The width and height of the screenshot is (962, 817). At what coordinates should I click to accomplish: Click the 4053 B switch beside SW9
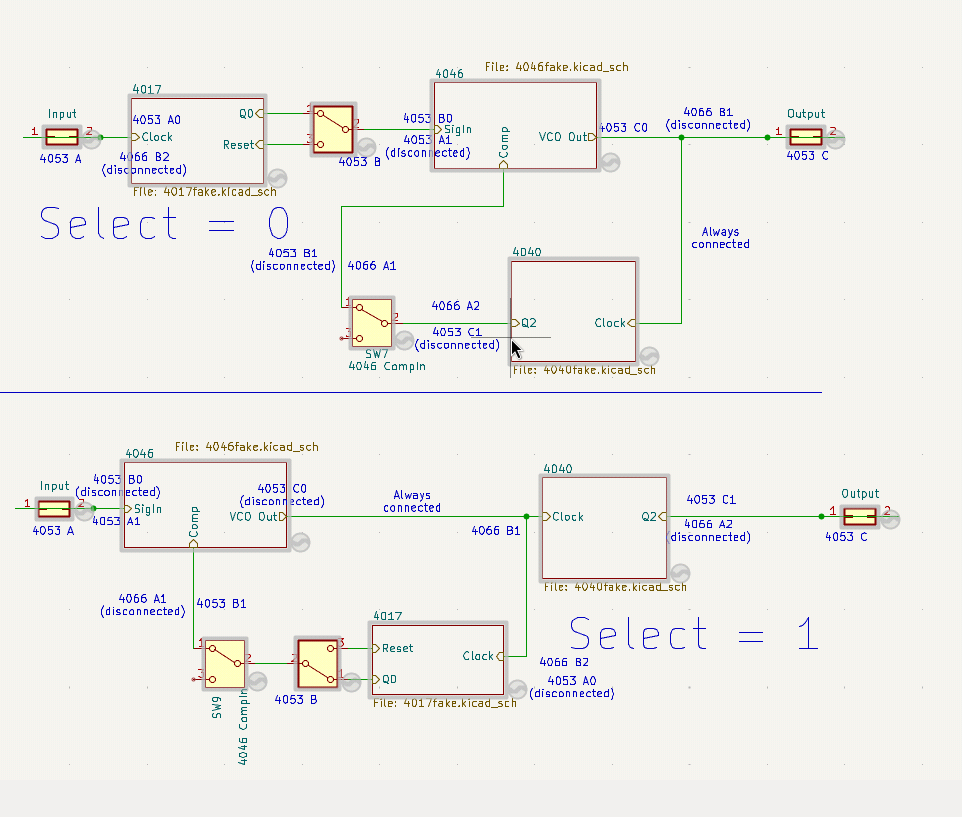[319, 662]
